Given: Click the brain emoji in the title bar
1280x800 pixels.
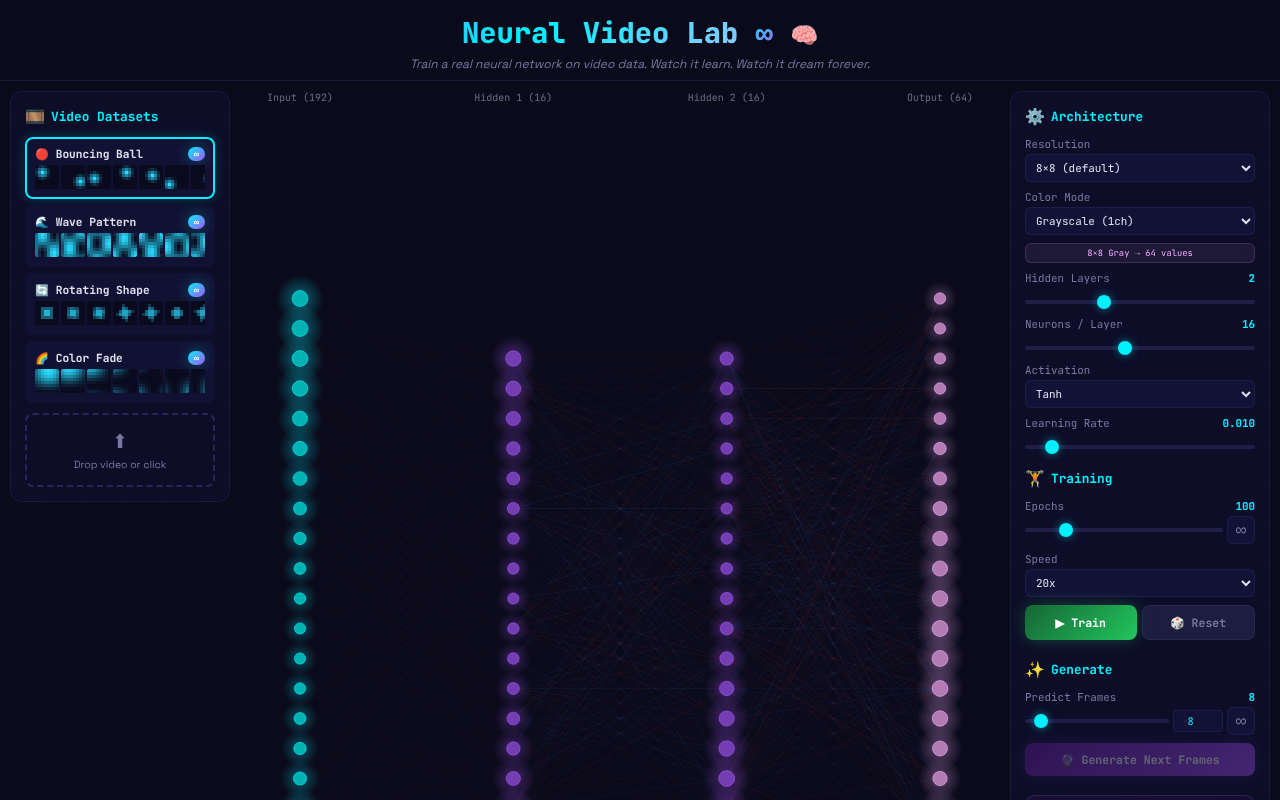Looking at the screenshot, I should (x=802, y=33).
